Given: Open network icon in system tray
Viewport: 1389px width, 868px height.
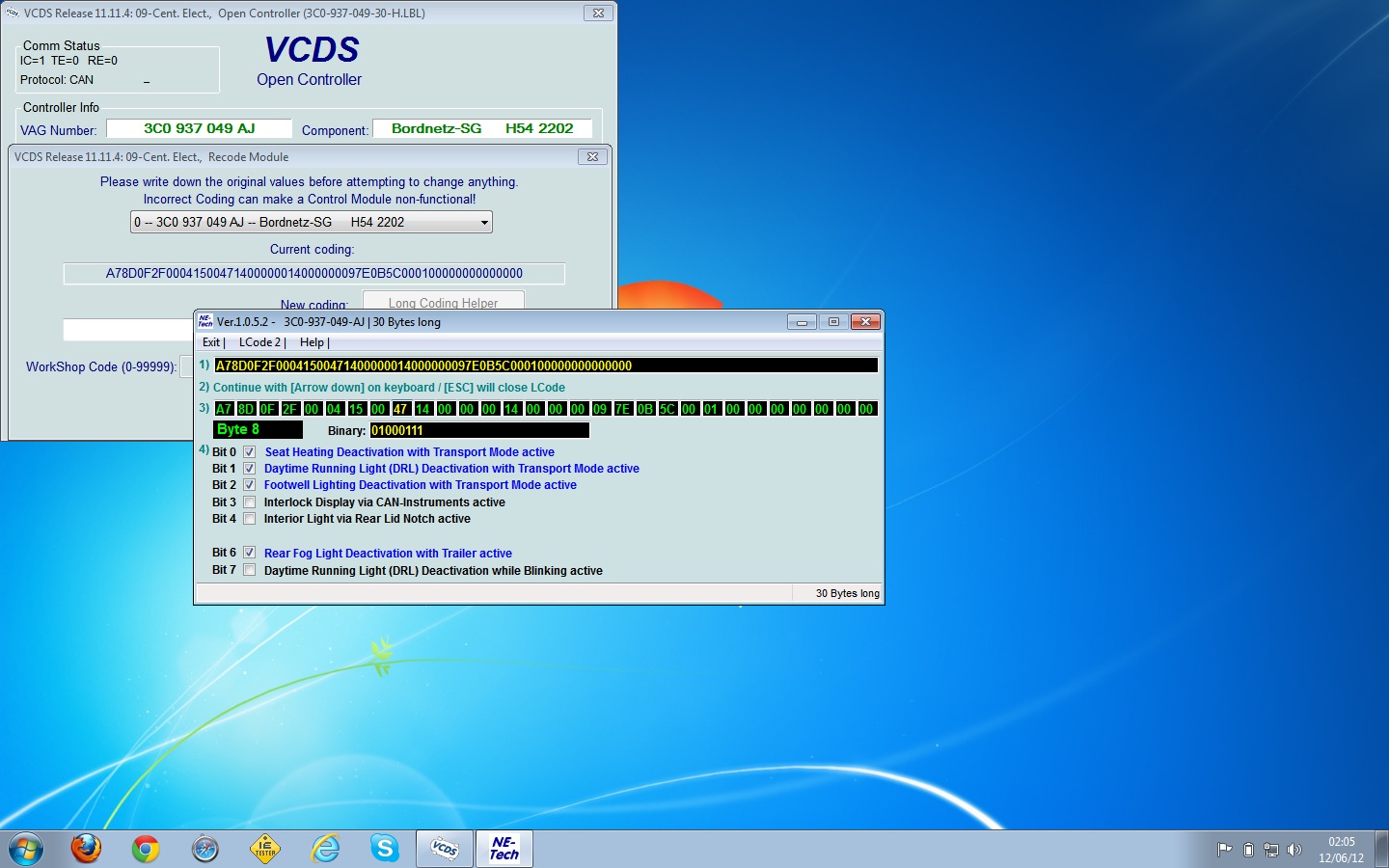Looking at the screenshot, I should [x=1271, y=850].
